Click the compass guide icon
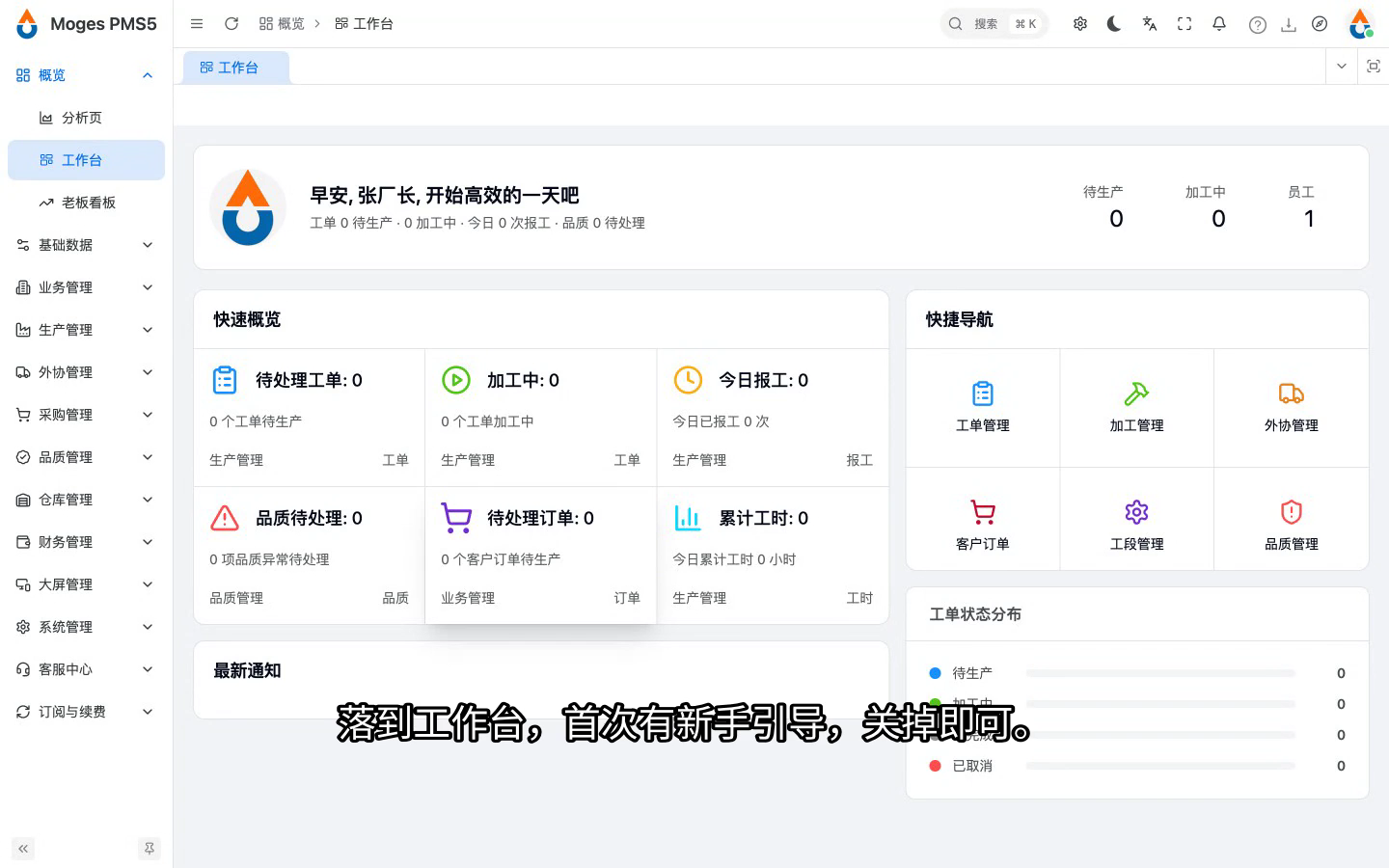1389x868 pixels. click(1320, 24)
